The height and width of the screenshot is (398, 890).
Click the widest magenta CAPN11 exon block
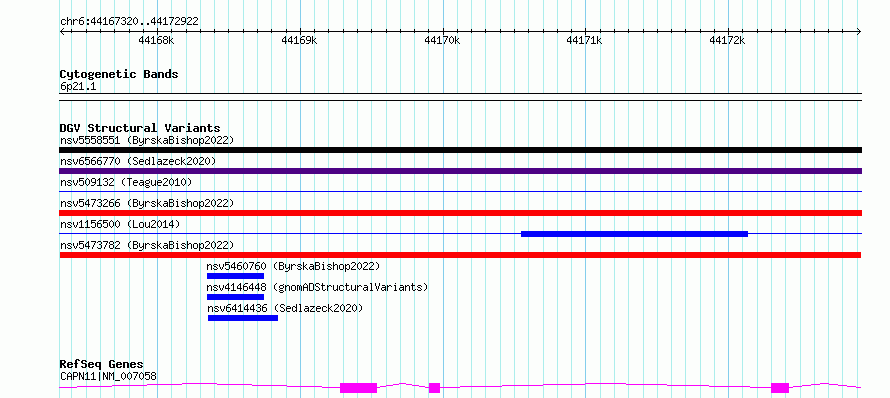click(x=358, y=388)
